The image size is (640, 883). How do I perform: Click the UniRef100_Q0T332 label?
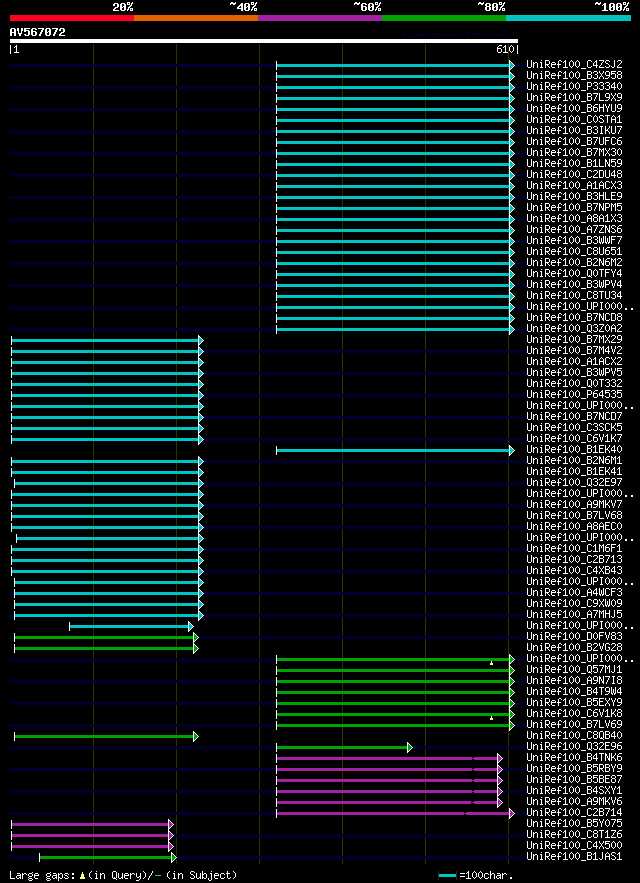pyautogui.click(x=574, y=383)
